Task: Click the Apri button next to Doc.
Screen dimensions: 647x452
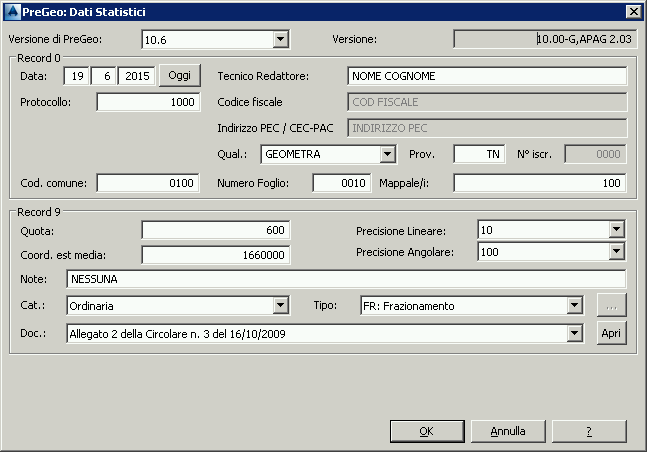Action: (611, 334)
